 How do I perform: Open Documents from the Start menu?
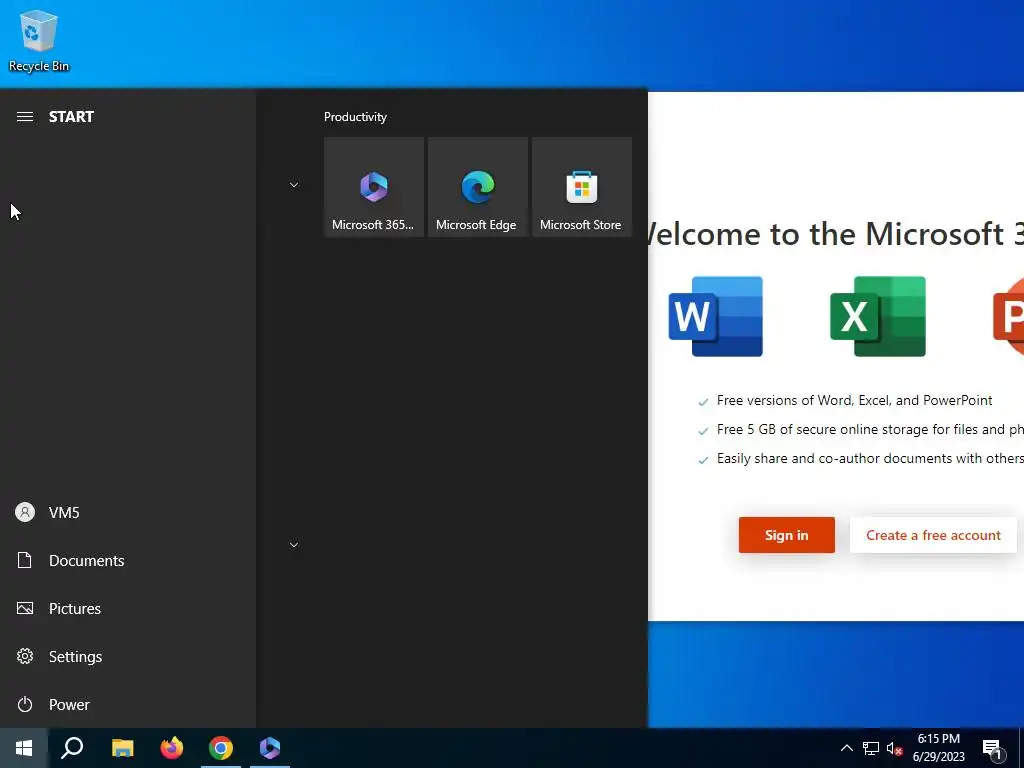(x=128, y=560)
